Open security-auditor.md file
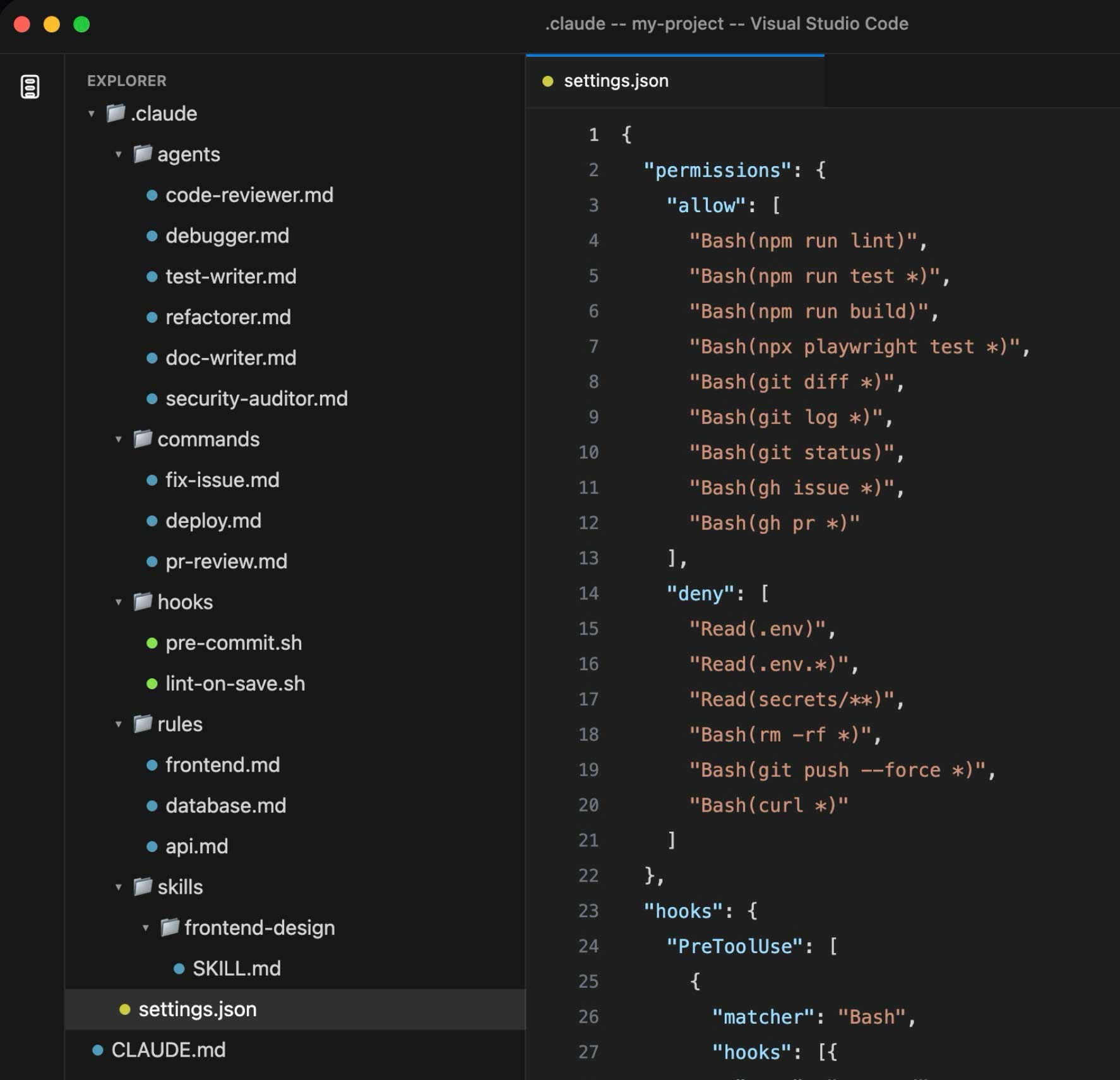The height and width of the screenshot is (1080, 1120). 256,399
